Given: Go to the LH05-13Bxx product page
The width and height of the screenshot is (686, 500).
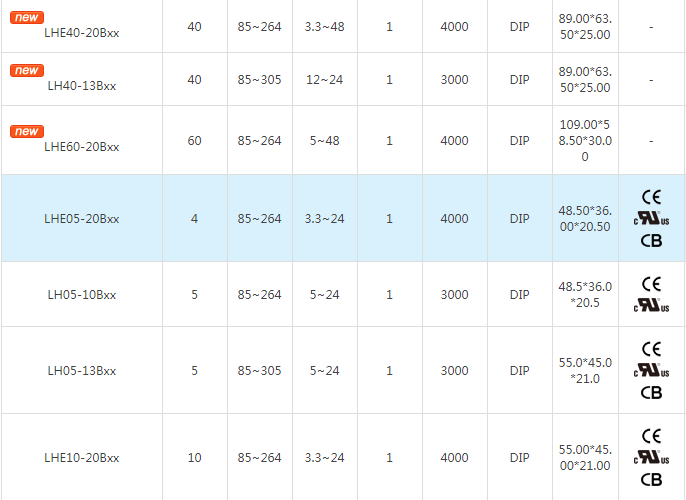Looking at the screenshot, I should coord(82,371).
